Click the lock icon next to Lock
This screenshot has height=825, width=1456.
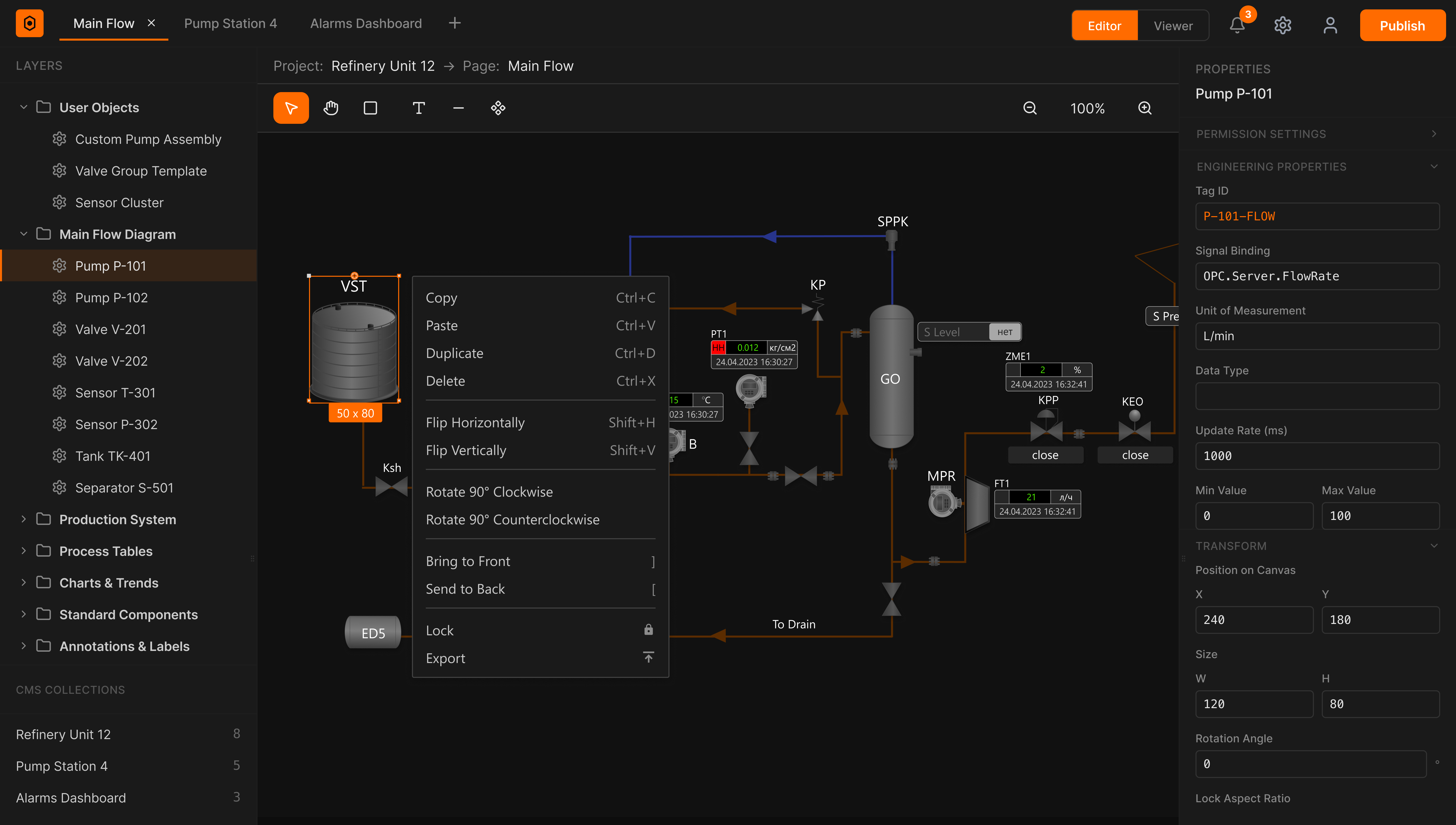click(x=649, y=629)
